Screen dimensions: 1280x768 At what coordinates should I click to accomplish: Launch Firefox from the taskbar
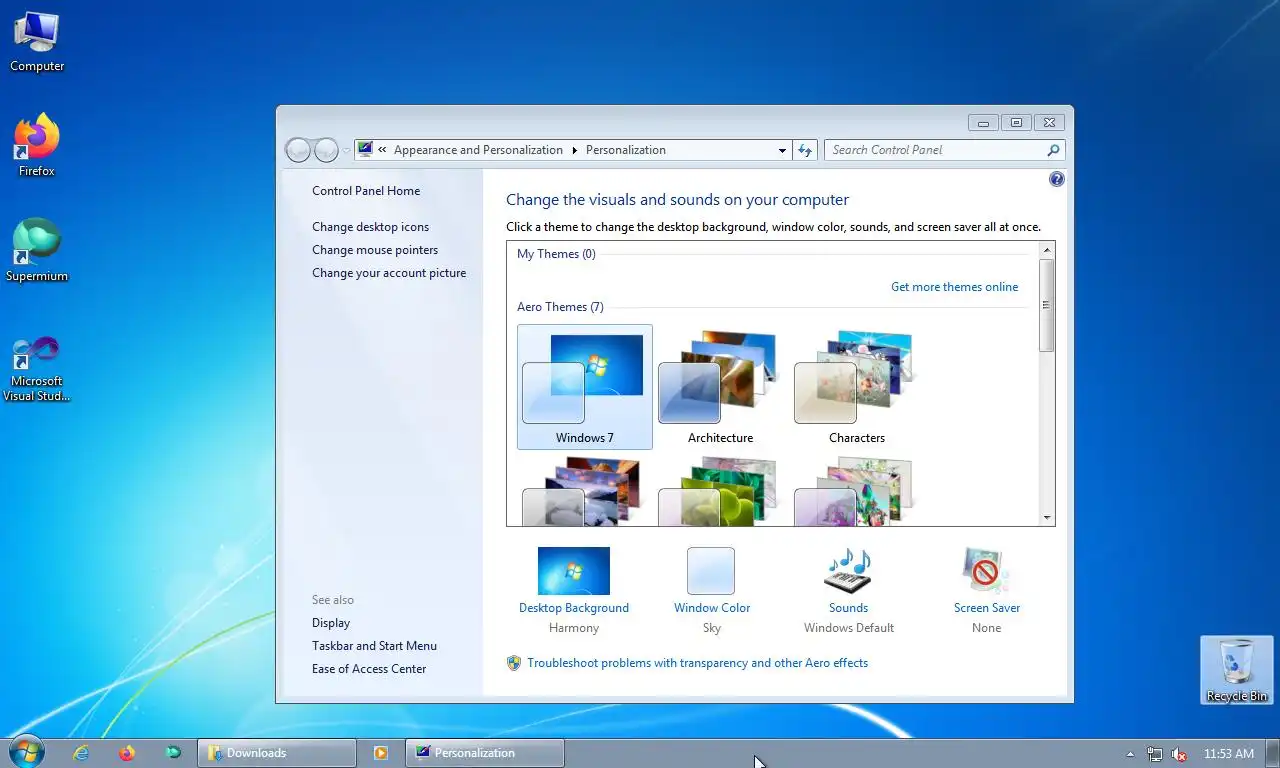coord(127,753)
